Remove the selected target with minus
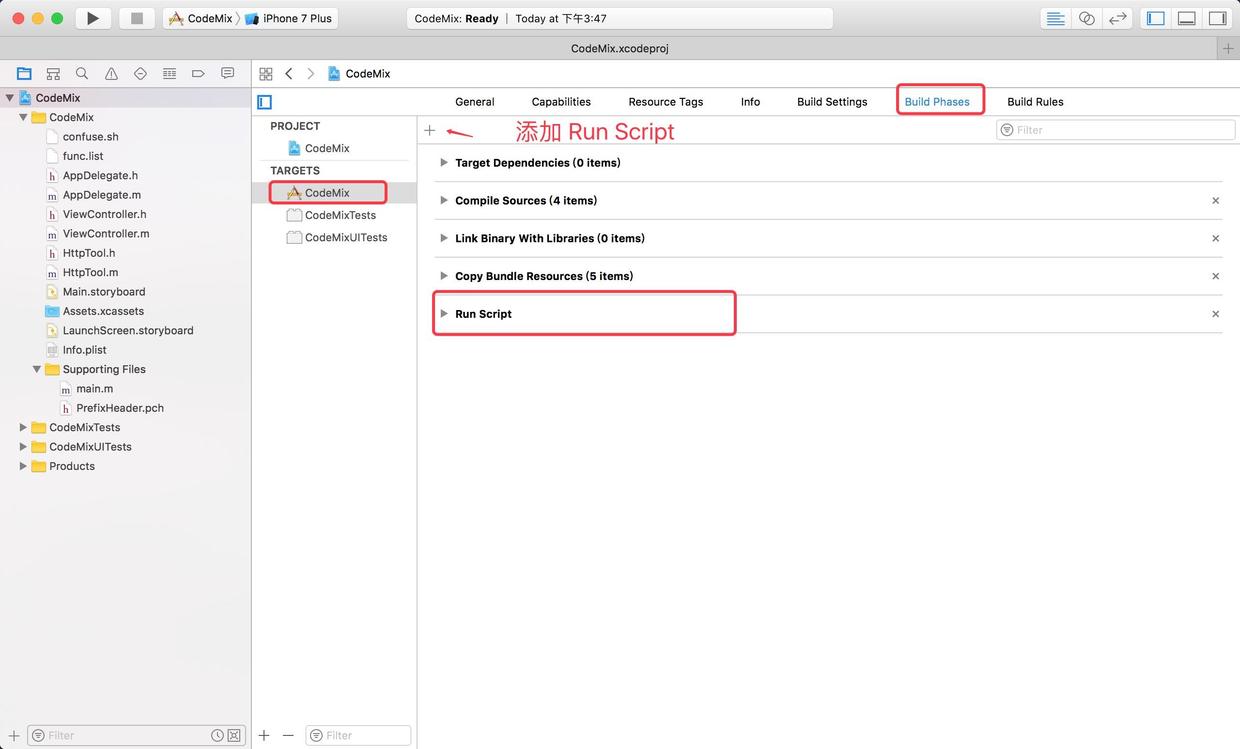The height and width of the screenshot is (749, 1240). [x=288, y=735]
